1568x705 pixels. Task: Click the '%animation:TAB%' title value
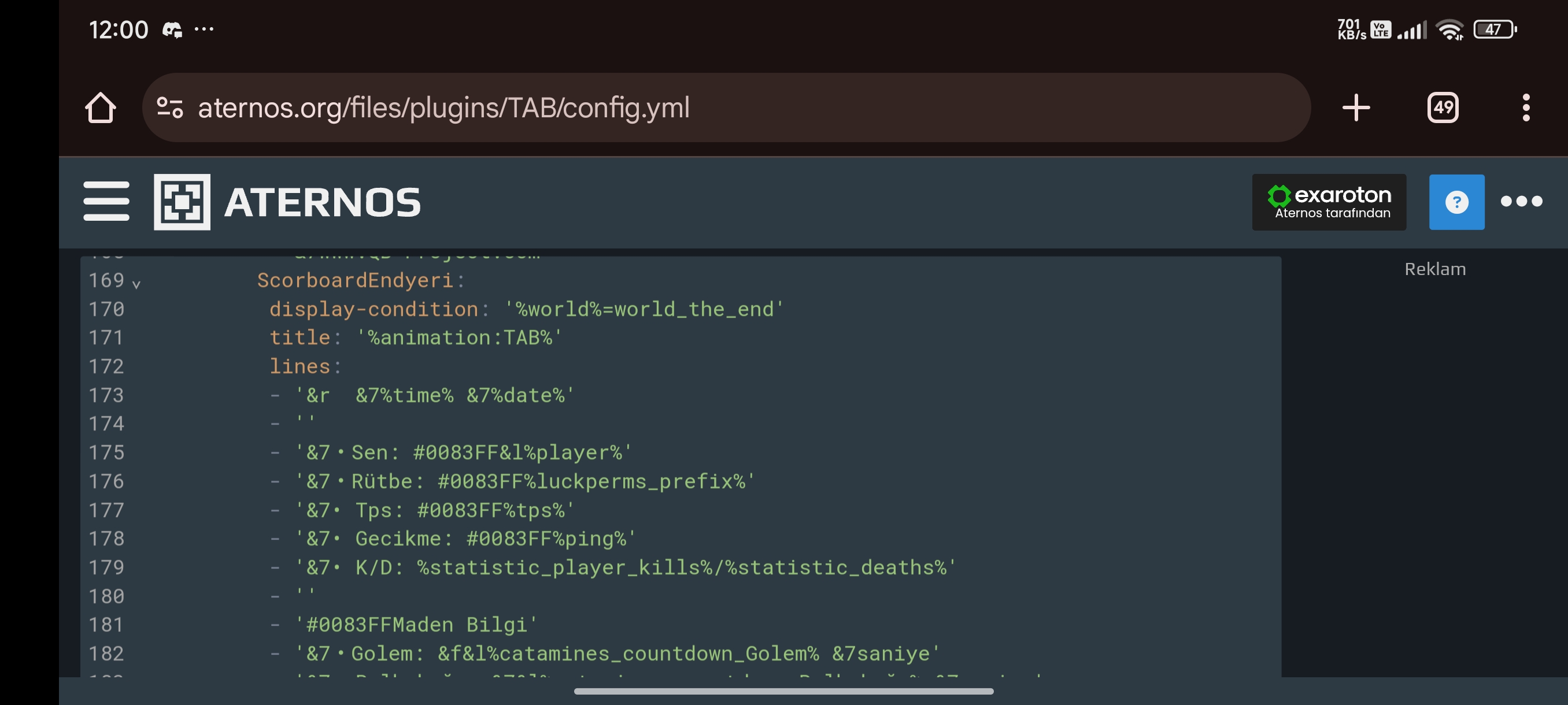pos(460,337)
